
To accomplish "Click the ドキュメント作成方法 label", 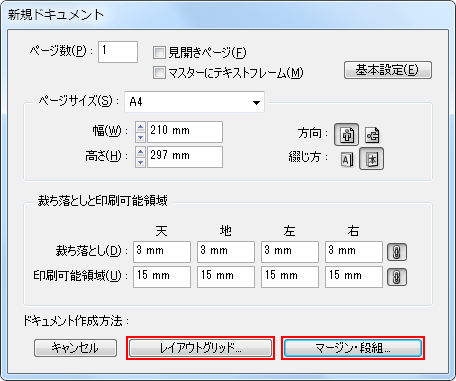I will point(76,321).
